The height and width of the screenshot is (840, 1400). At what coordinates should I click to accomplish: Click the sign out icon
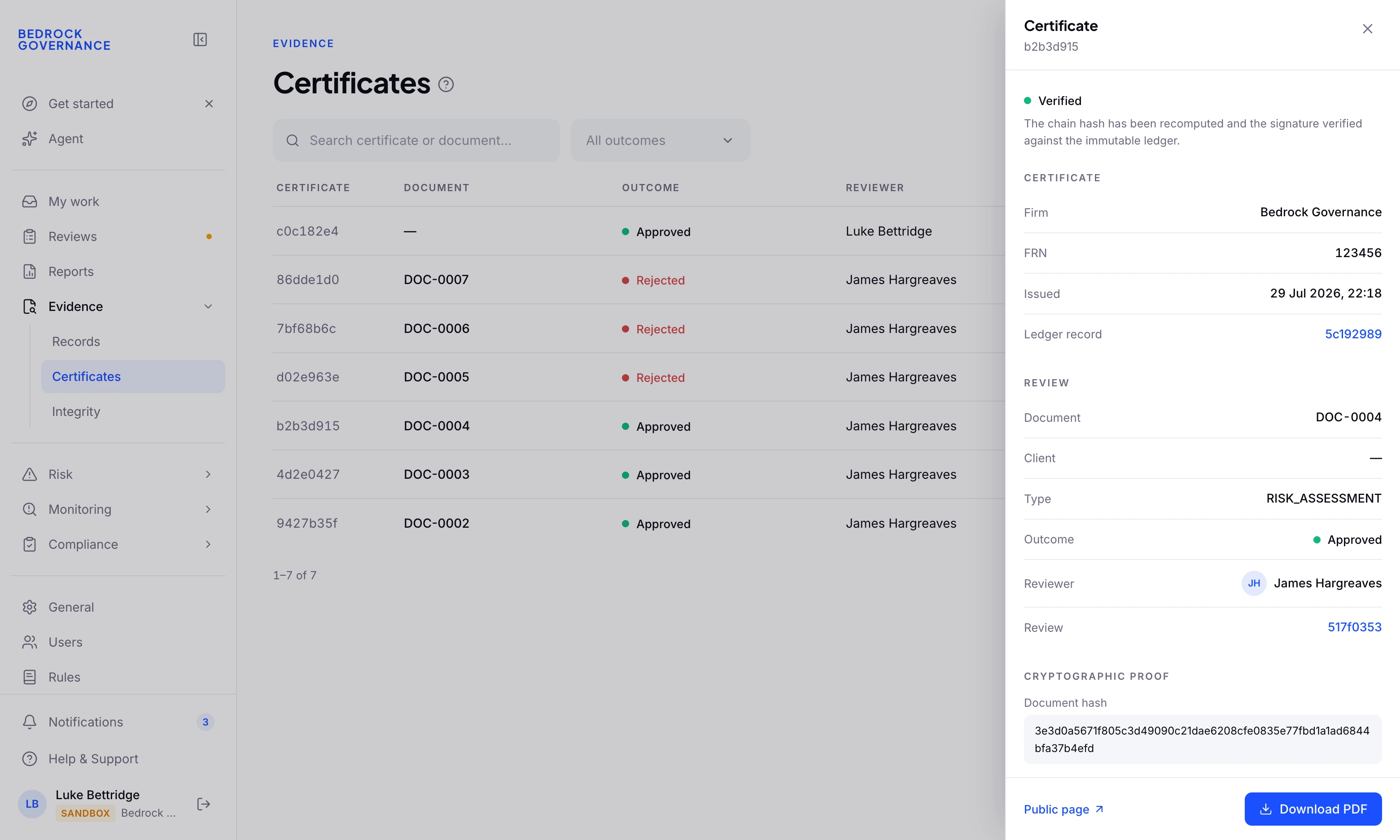(x=204, y=805)
